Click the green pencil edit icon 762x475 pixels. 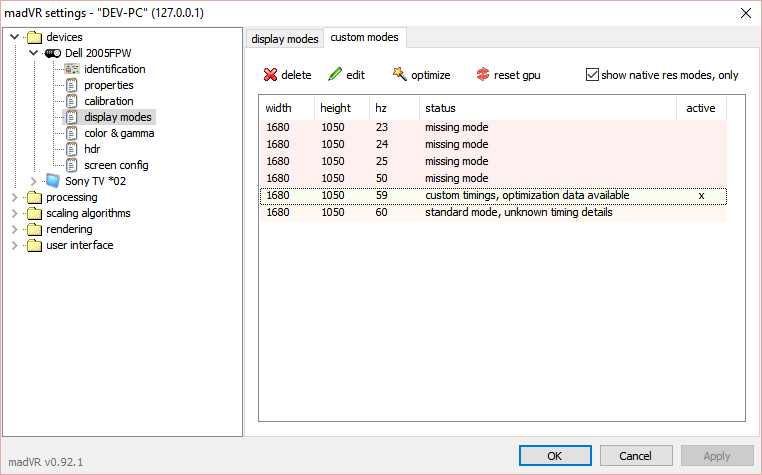pos(335,75)
